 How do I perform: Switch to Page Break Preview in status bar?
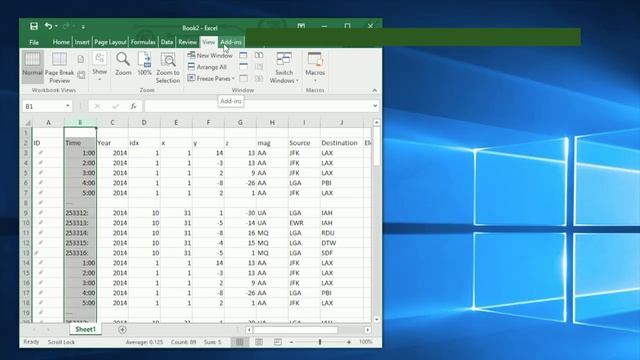pyautogui.click(x=278, y=342)
